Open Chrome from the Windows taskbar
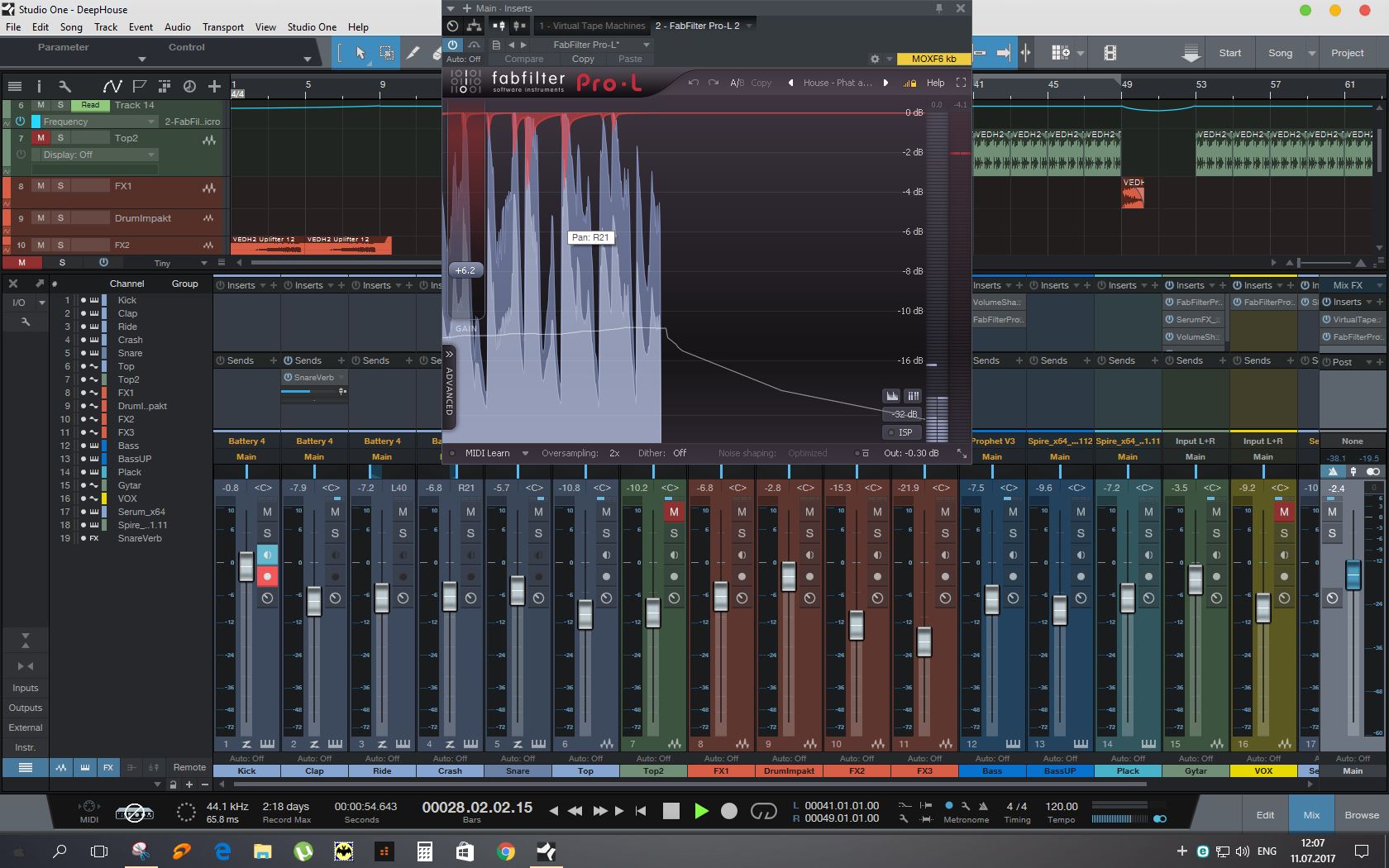 click(506, 851)
